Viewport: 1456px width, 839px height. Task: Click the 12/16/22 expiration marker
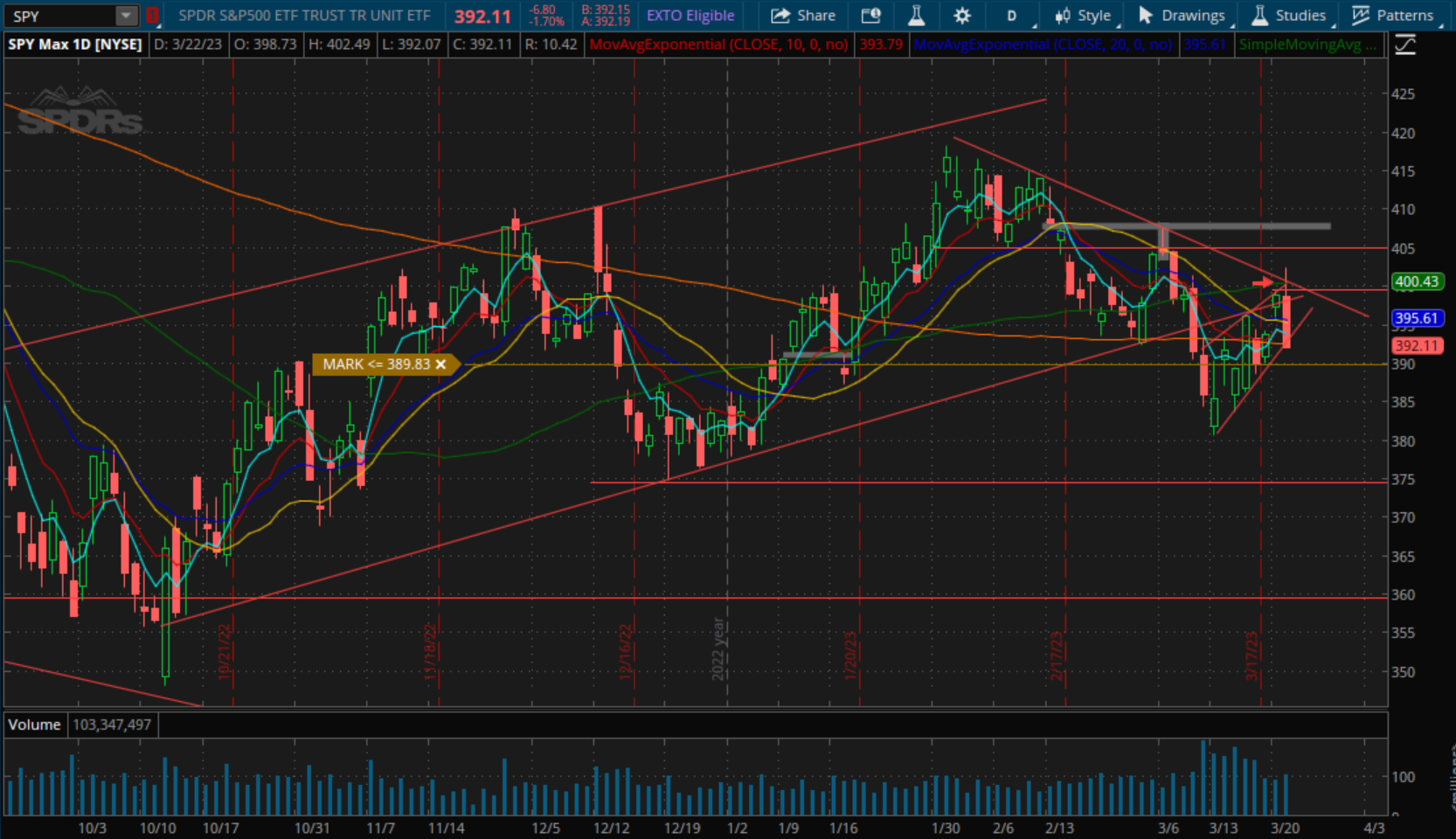click(x=626, y=652)
